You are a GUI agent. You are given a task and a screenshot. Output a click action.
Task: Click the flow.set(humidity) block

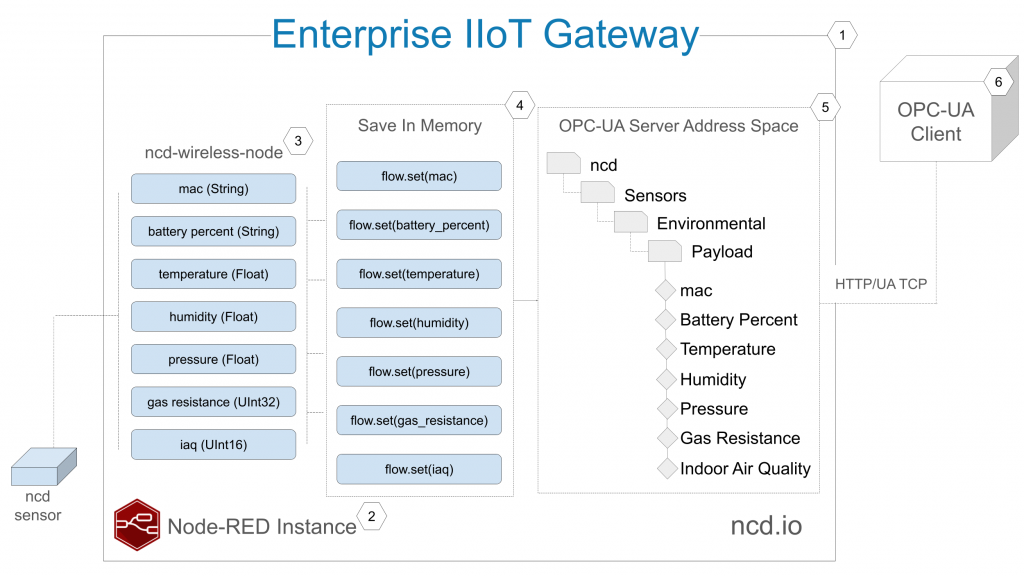pos(419,323)
